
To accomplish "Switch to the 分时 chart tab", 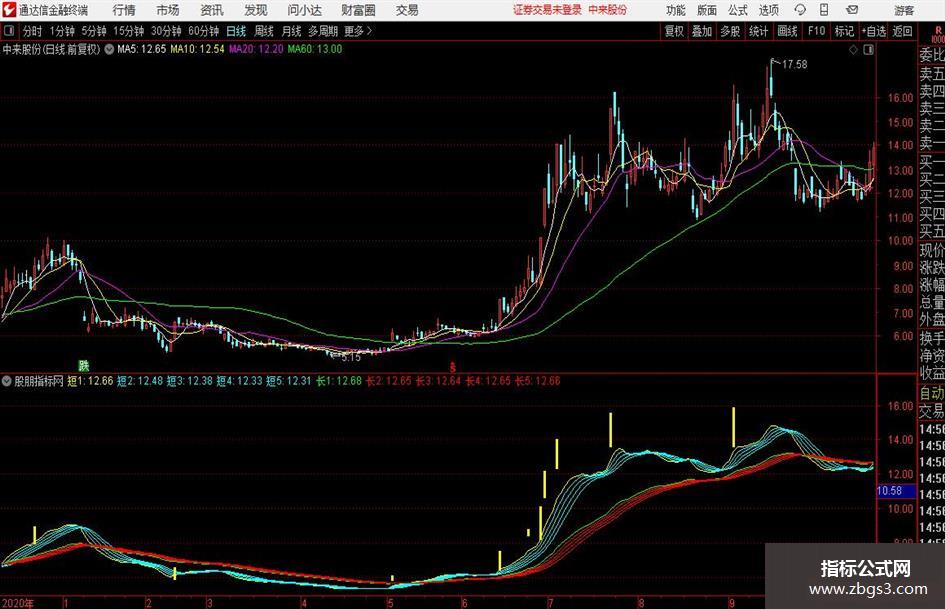I will [32, 31].
